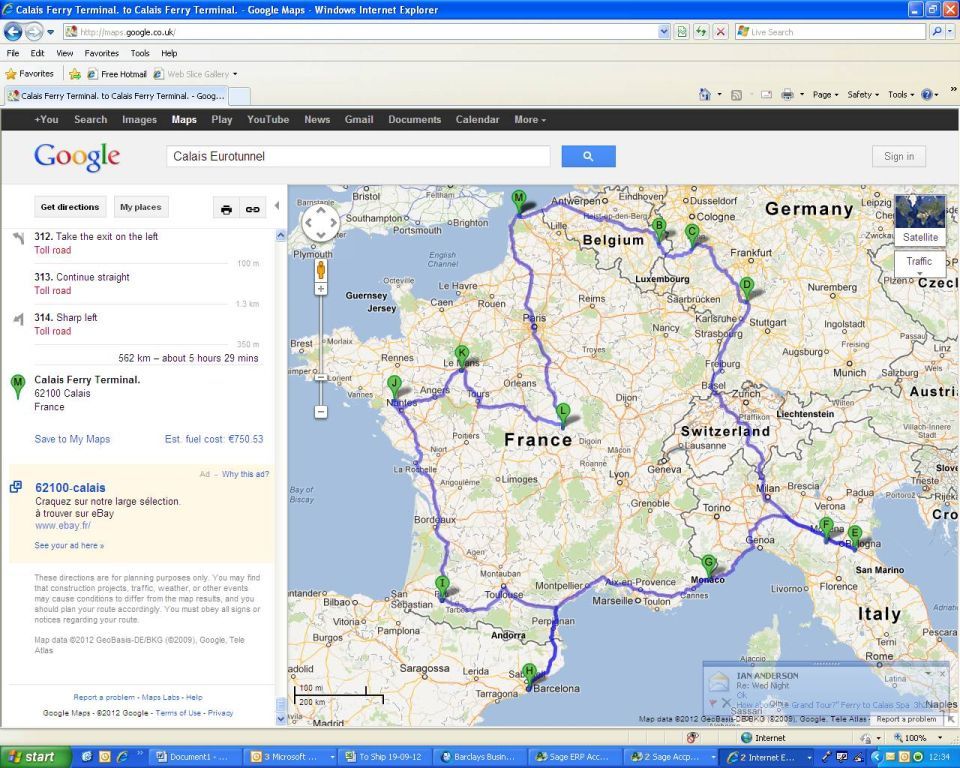The image size is (960, 768).
Task: Select the Calais Ferry Terminal browser tab
Action: 116,96
